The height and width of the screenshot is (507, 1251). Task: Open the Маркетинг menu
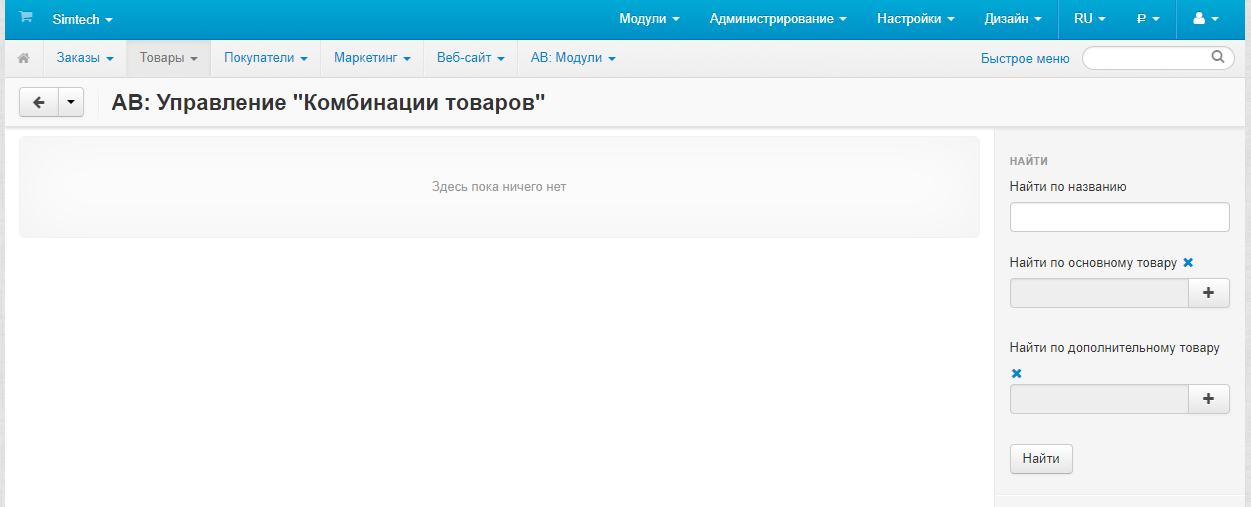[372, 58]
